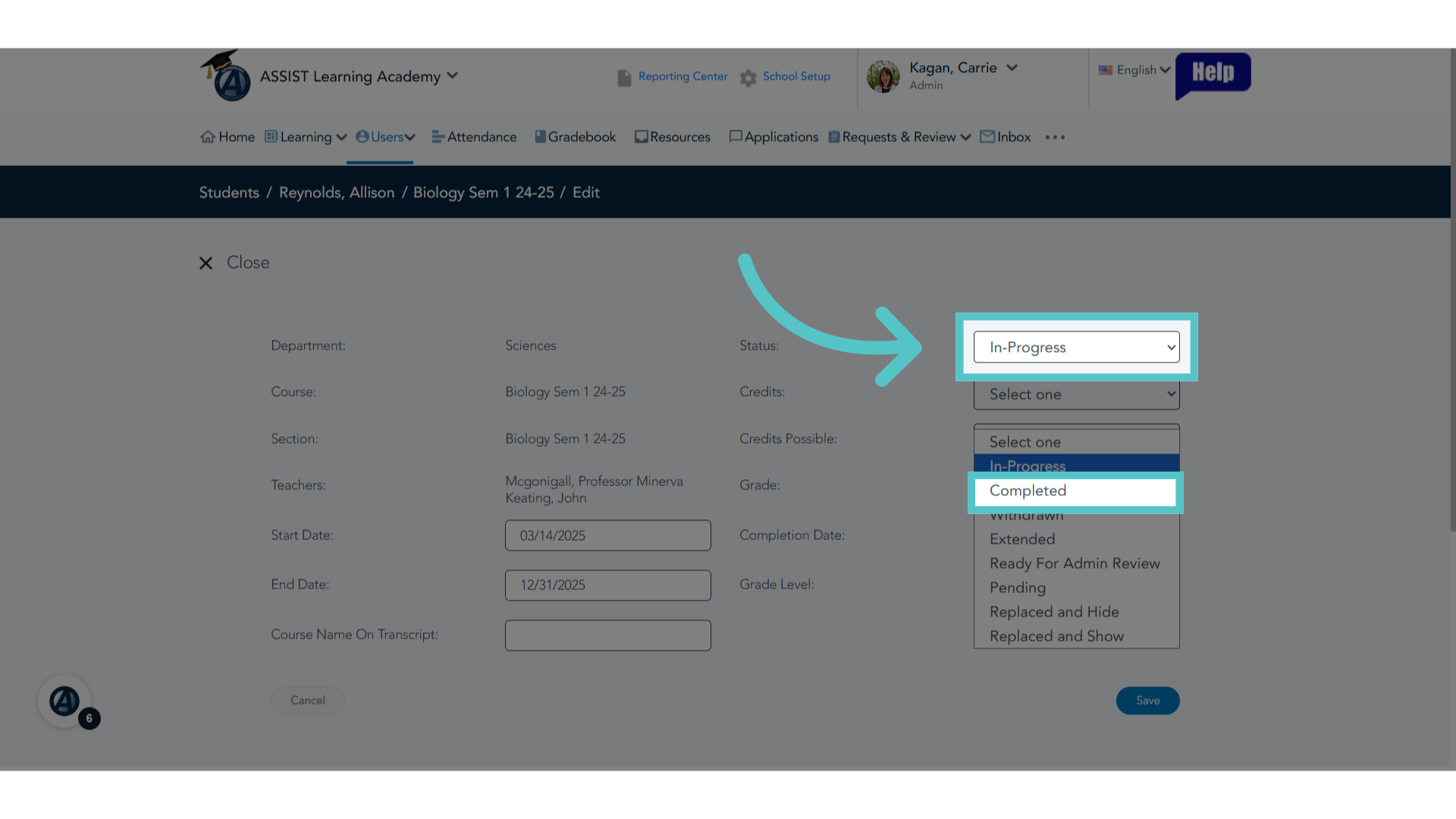
Task: Click the Save button
Action: [x=1147, y=701]
